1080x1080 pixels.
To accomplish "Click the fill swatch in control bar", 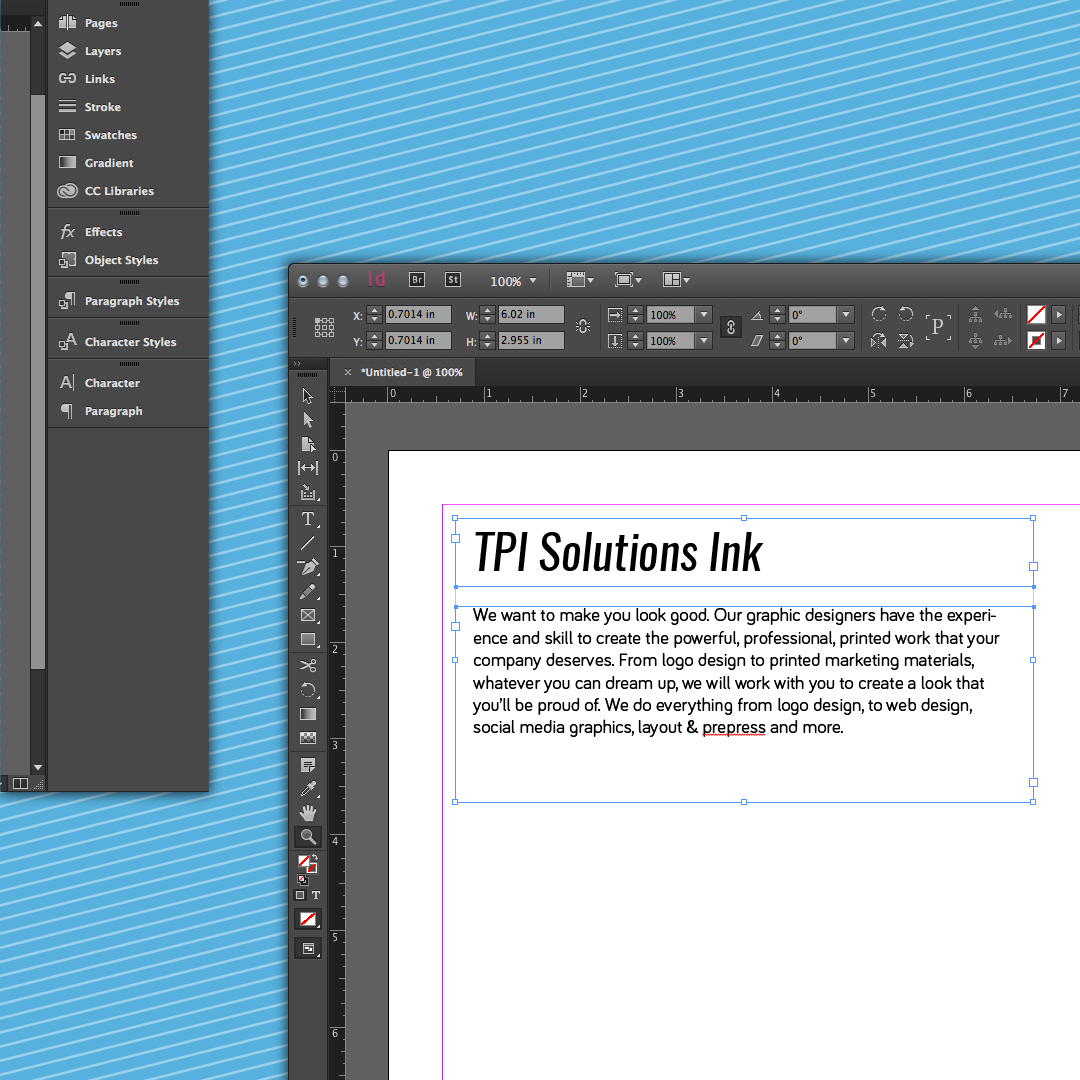I will click(x=1036, y=315).
